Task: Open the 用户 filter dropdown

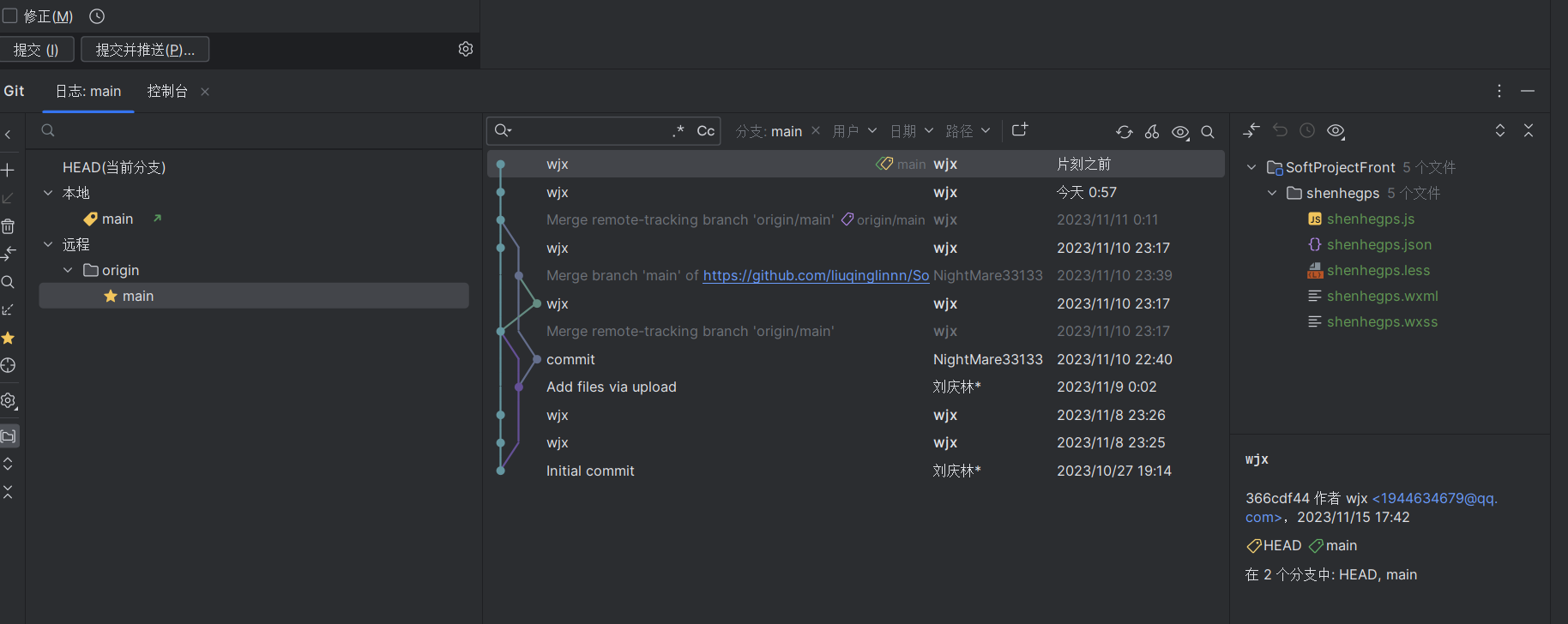Action: point(854,131)
